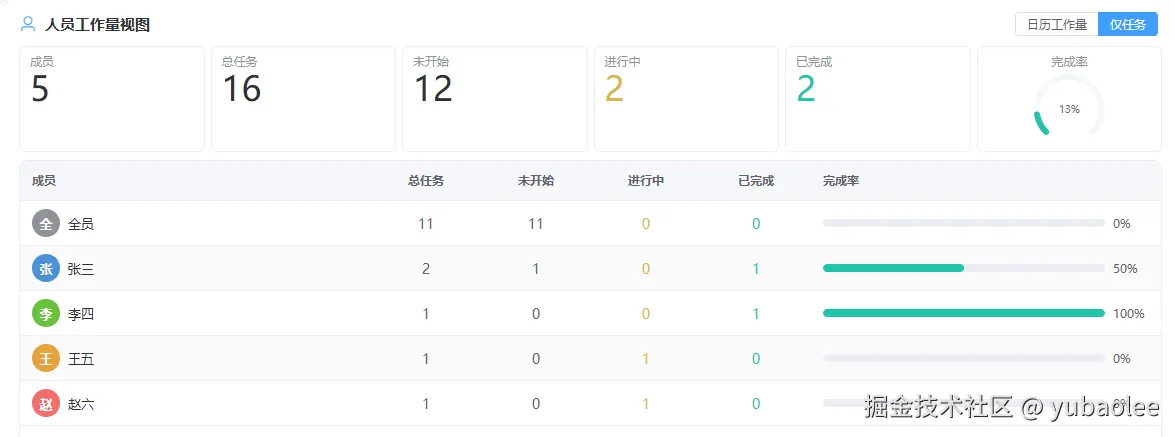Viewport: 1175px width, 437px height.
Task: Click the 未开始 summary card showing 12
Action: click(x=494, y=99)
